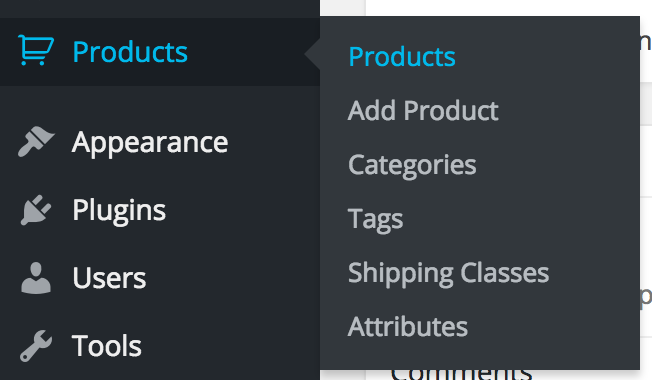Open Attributes in the Products submenu
The width and height of the screenshot is (652, 380).
[408, 327]
